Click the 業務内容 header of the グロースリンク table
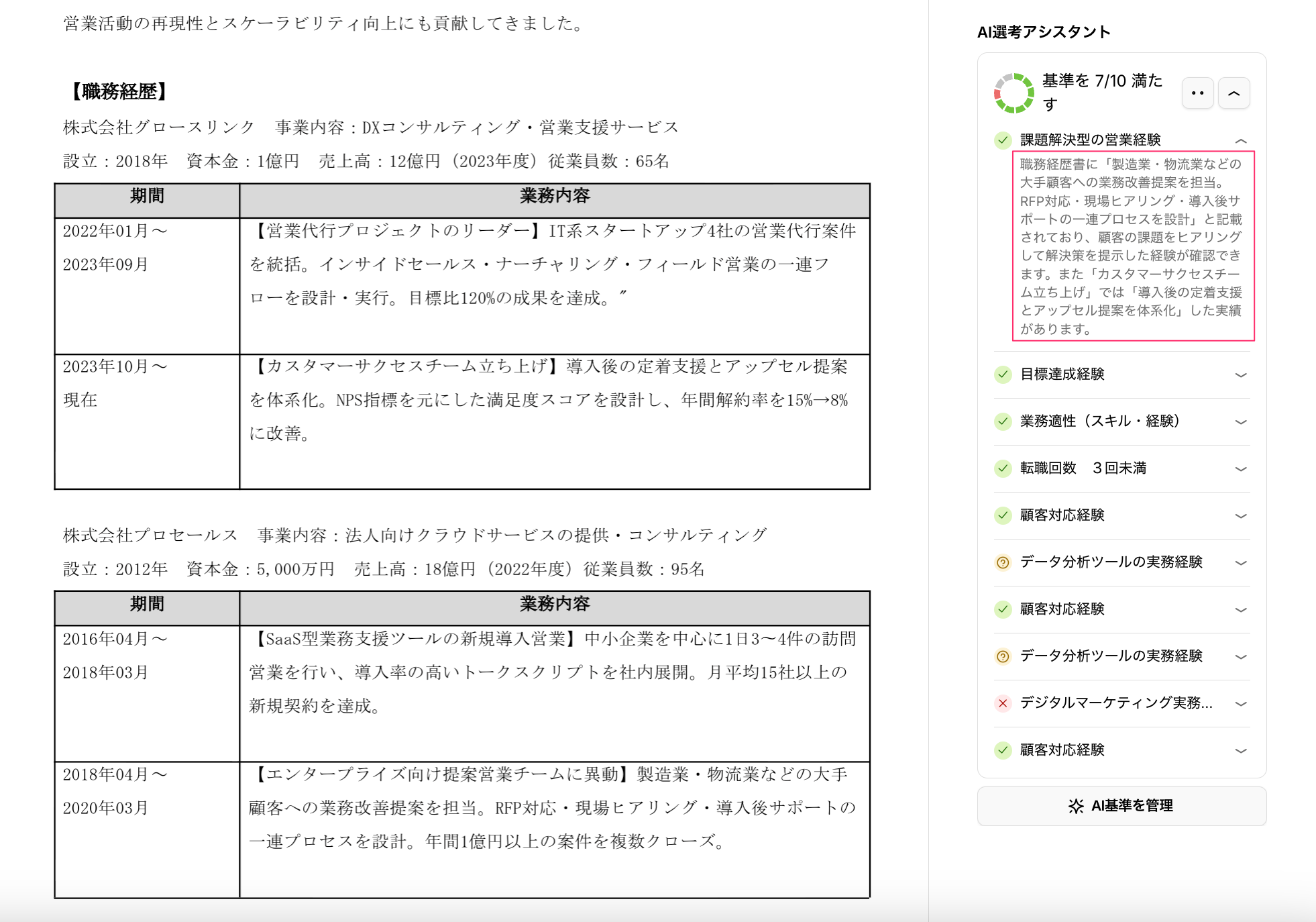Image resolution: width=1316 pixels, height=922 pixels. (x=554, y=196)
